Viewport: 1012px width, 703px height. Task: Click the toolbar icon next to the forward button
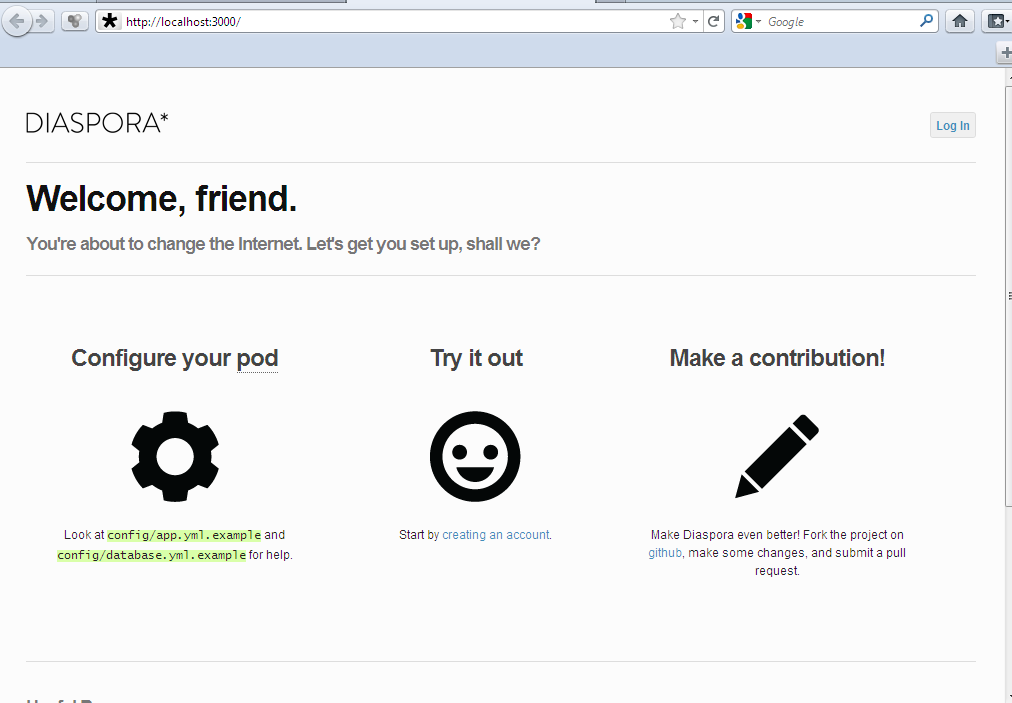[x=75, y=21]
